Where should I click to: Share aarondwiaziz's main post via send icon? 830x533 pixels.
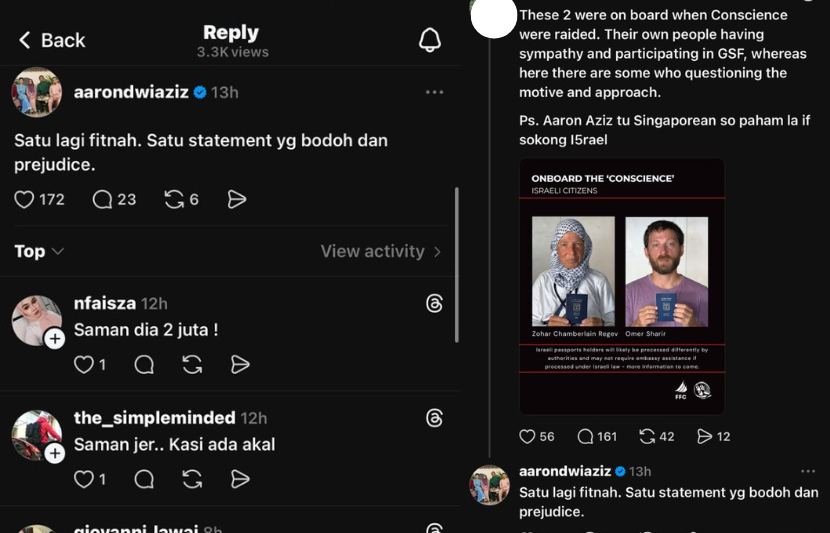point(237,200)
